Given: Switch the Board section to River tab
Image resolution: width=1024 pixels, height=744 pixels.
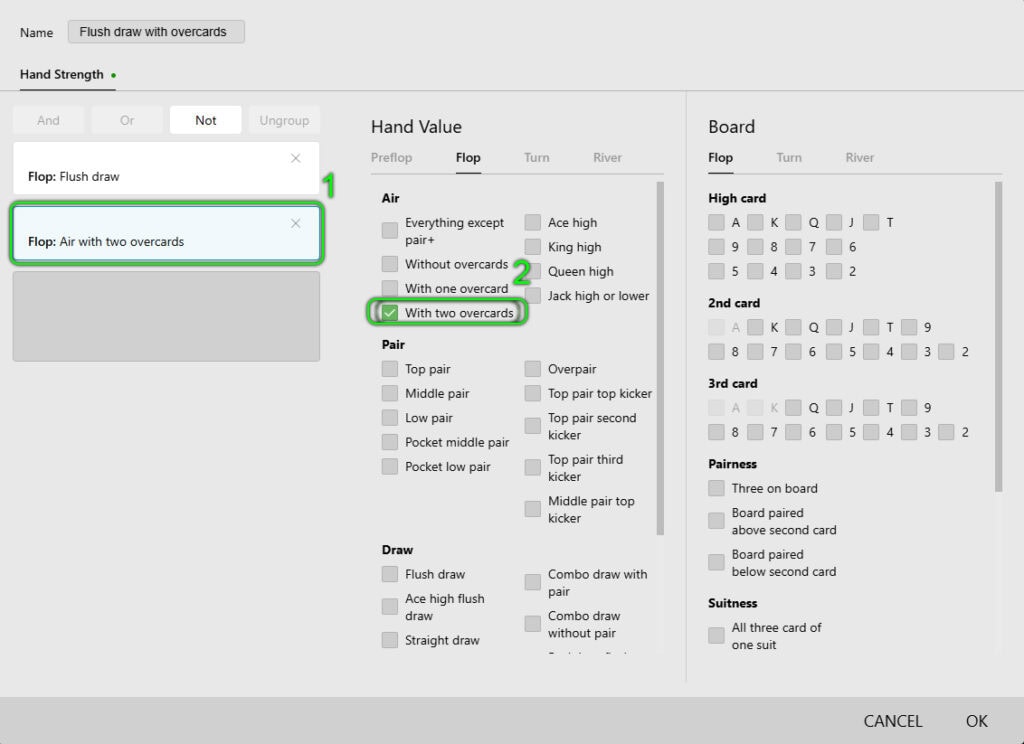Looking at the screenshot, I should (859, 158).
